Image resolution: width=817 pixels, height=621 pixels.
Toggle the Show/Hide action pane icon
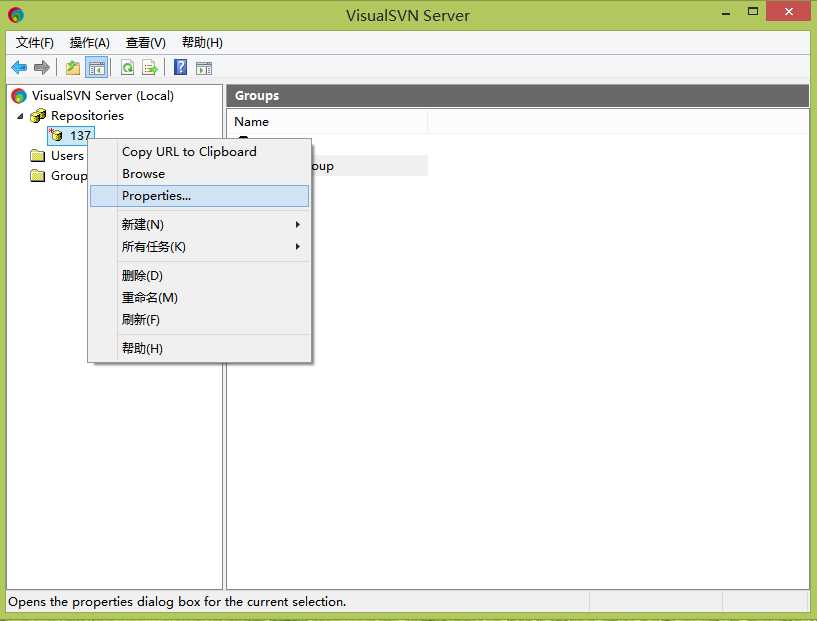204,68
